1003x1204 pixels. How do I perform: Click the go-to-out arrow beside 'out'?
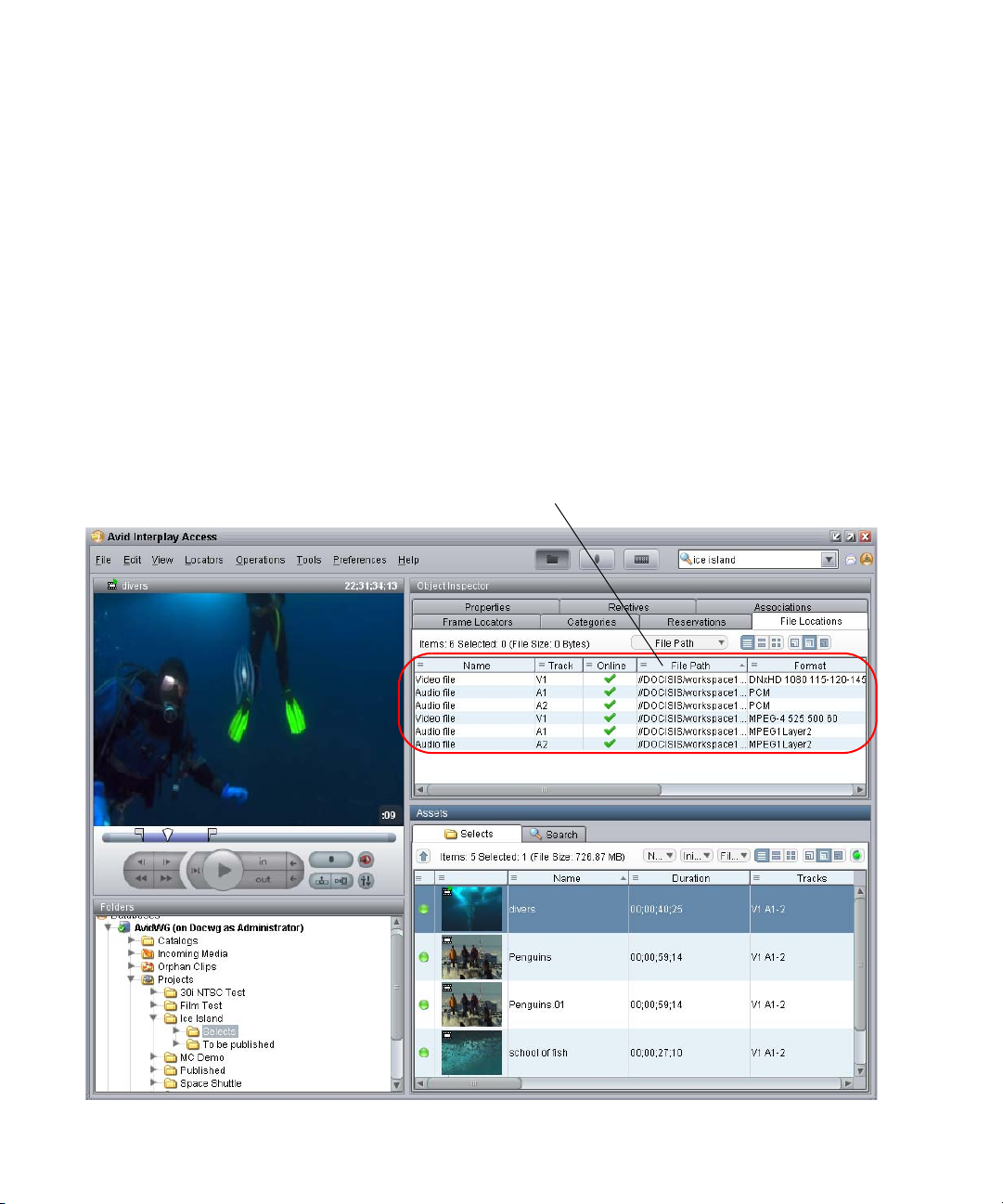tap(293, 879)
